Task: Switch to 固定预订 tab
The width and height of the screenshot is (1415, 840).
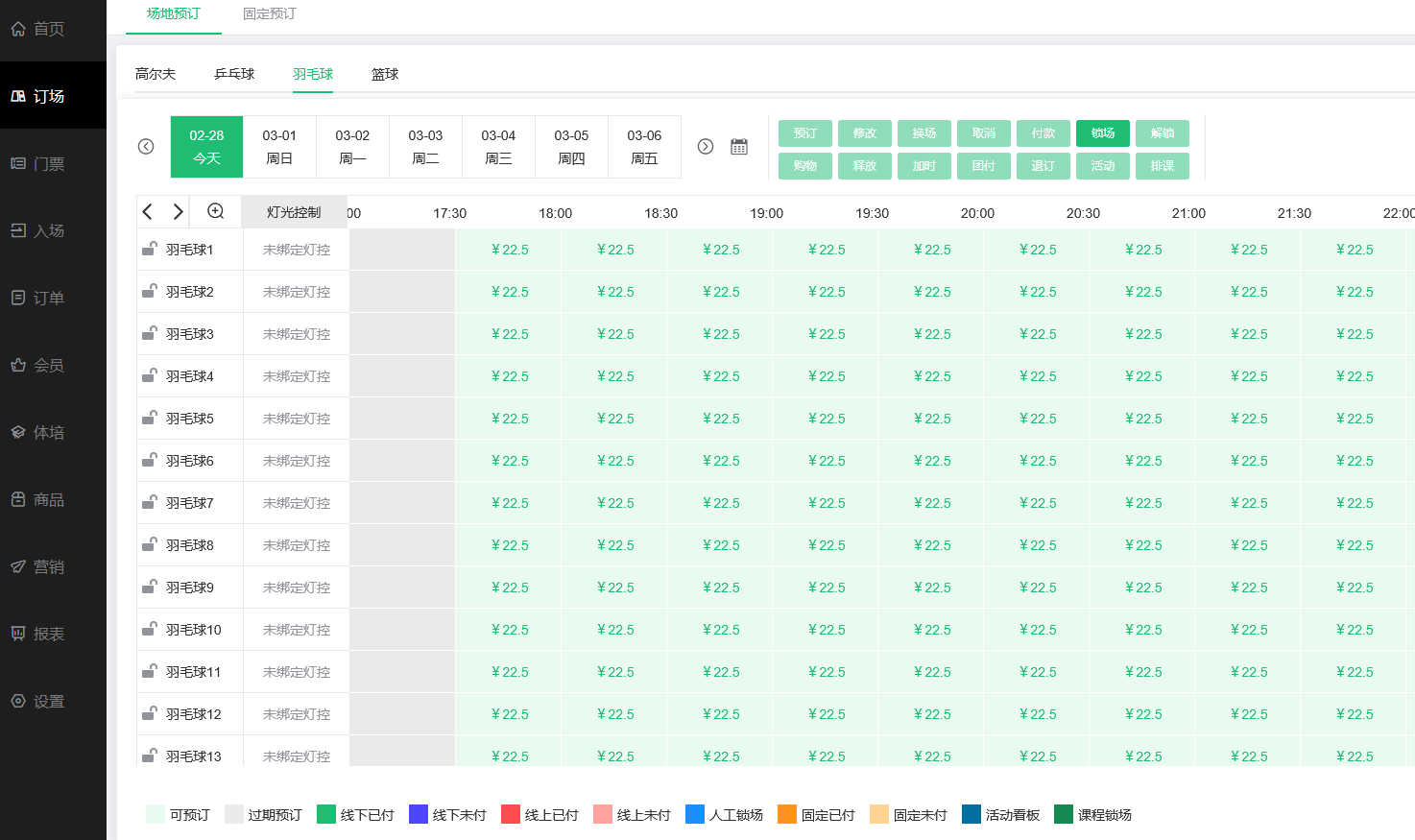Action: (269, 14)
